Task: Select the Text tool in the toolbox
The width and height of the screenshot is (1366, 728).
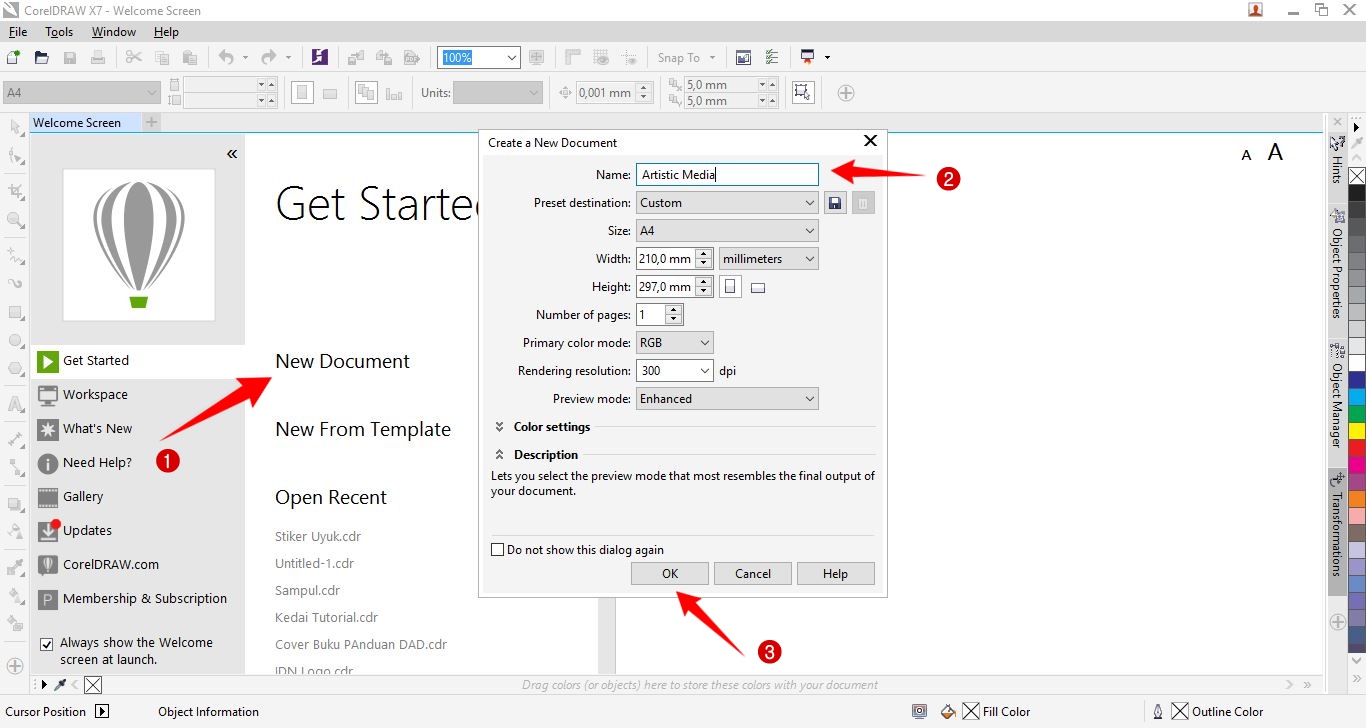Action: click(15, 405)
